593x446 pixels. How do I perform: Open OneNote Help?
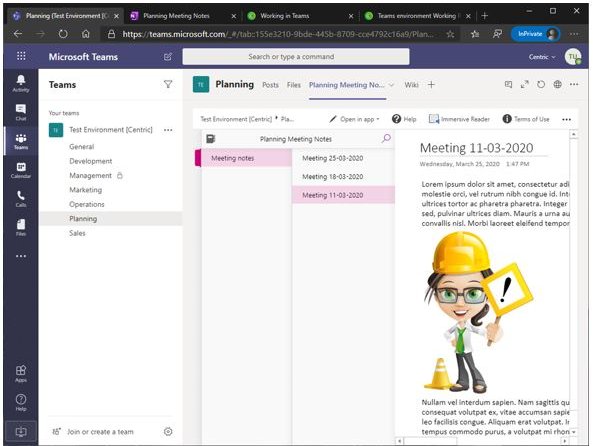point(404,119)
